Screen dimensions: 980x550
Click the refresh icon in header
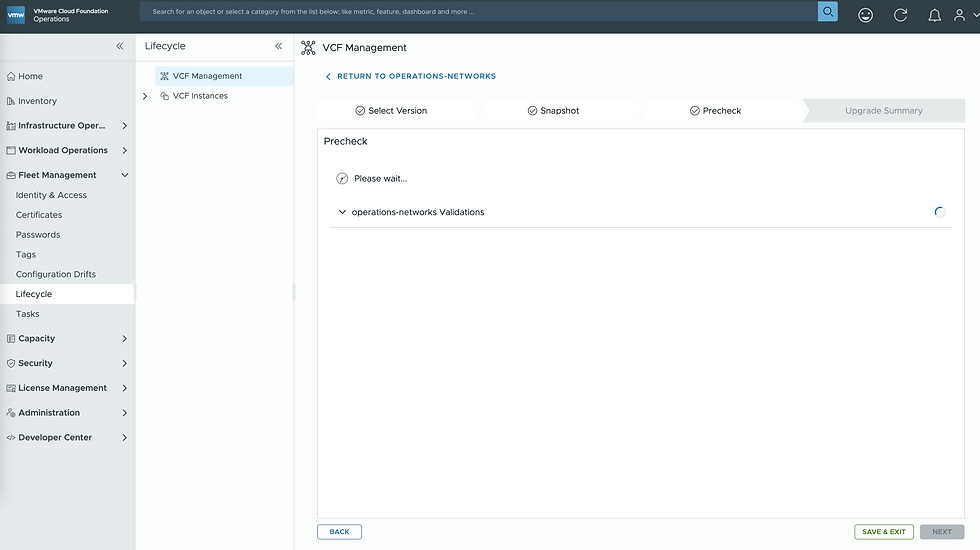900,15
